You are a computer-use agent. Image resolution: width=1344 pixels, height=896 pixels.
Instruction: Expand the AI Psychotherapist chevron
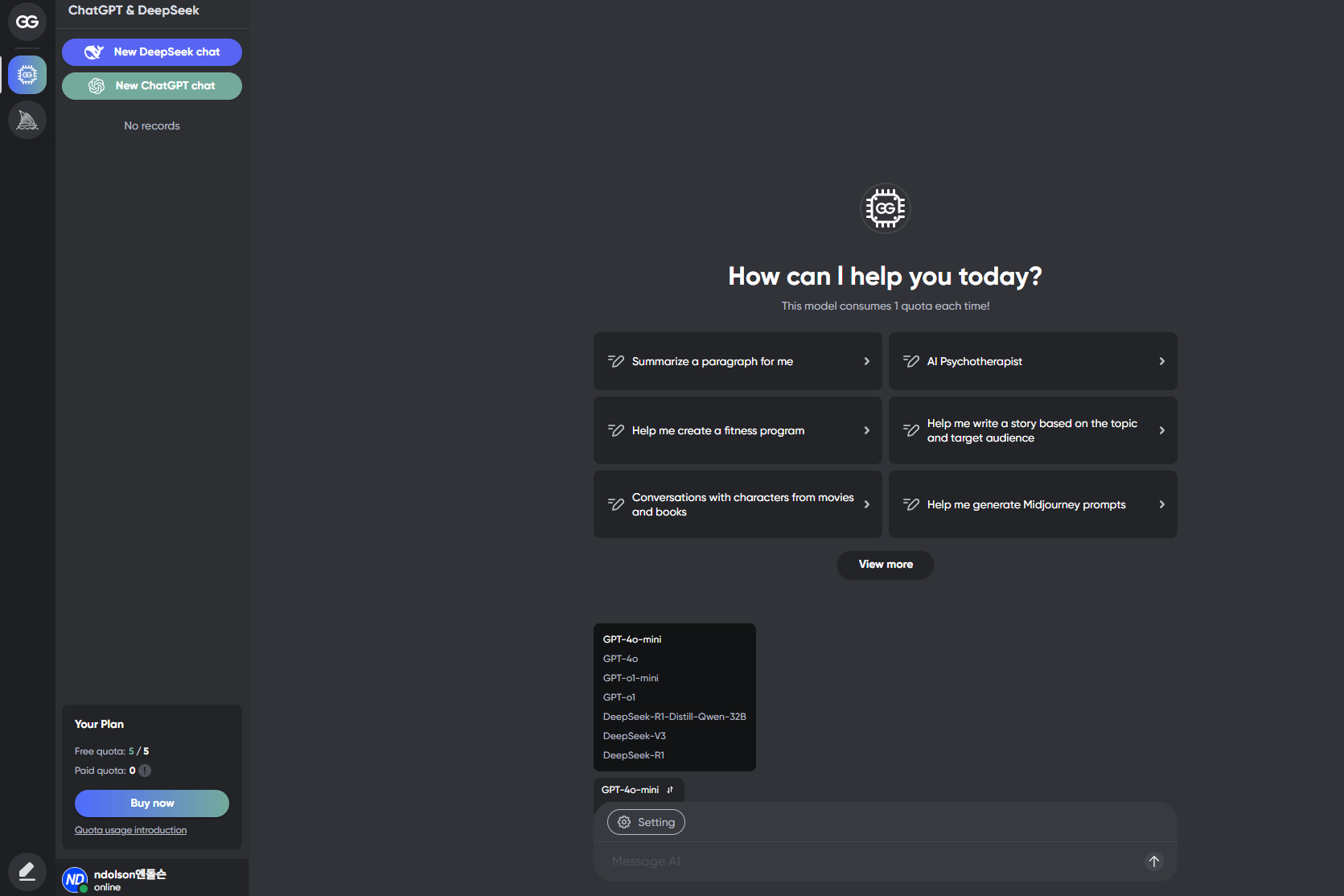[1162, 361]
